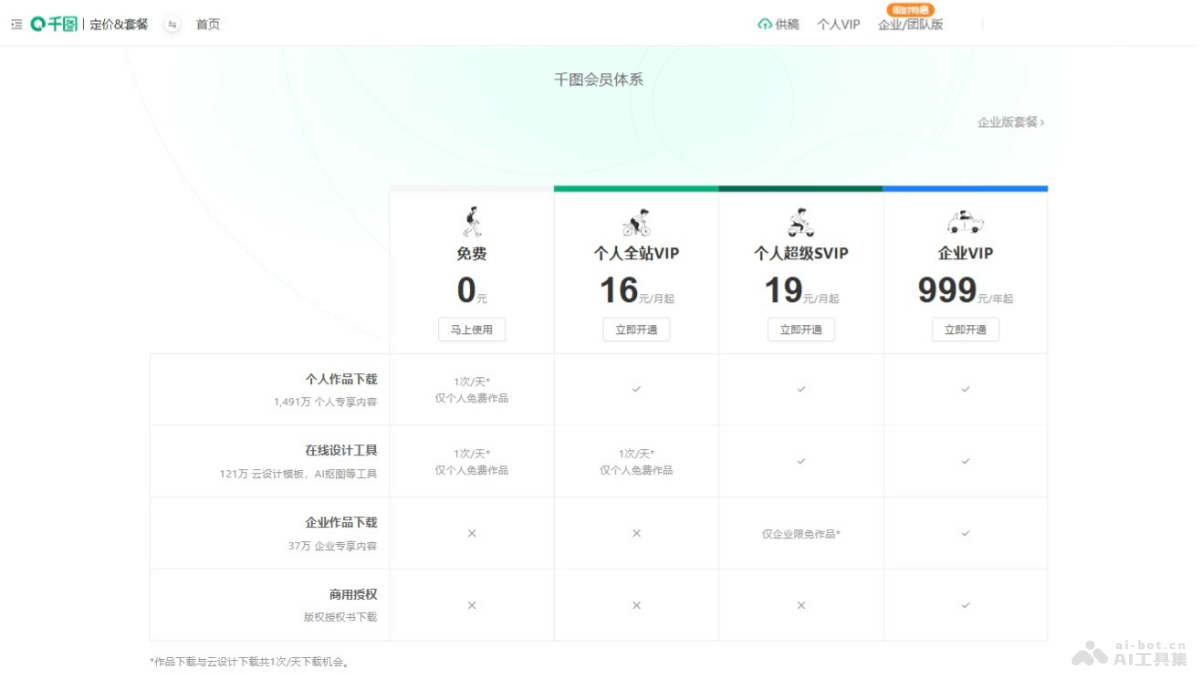Open the 个人VIP tab in header
Viewport: 1200px width, 675px height.
click(838, 24)
